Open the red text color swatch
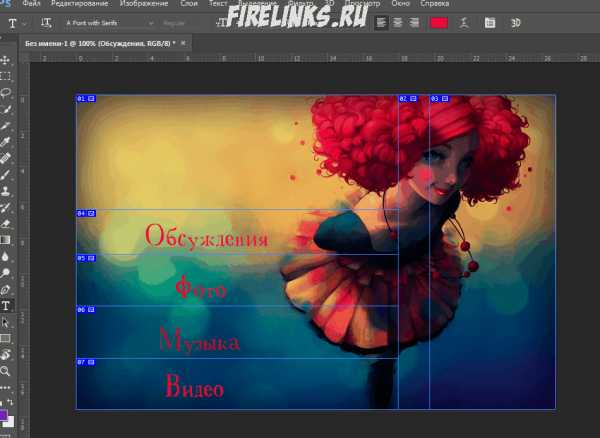 click(x=439, y=23)
